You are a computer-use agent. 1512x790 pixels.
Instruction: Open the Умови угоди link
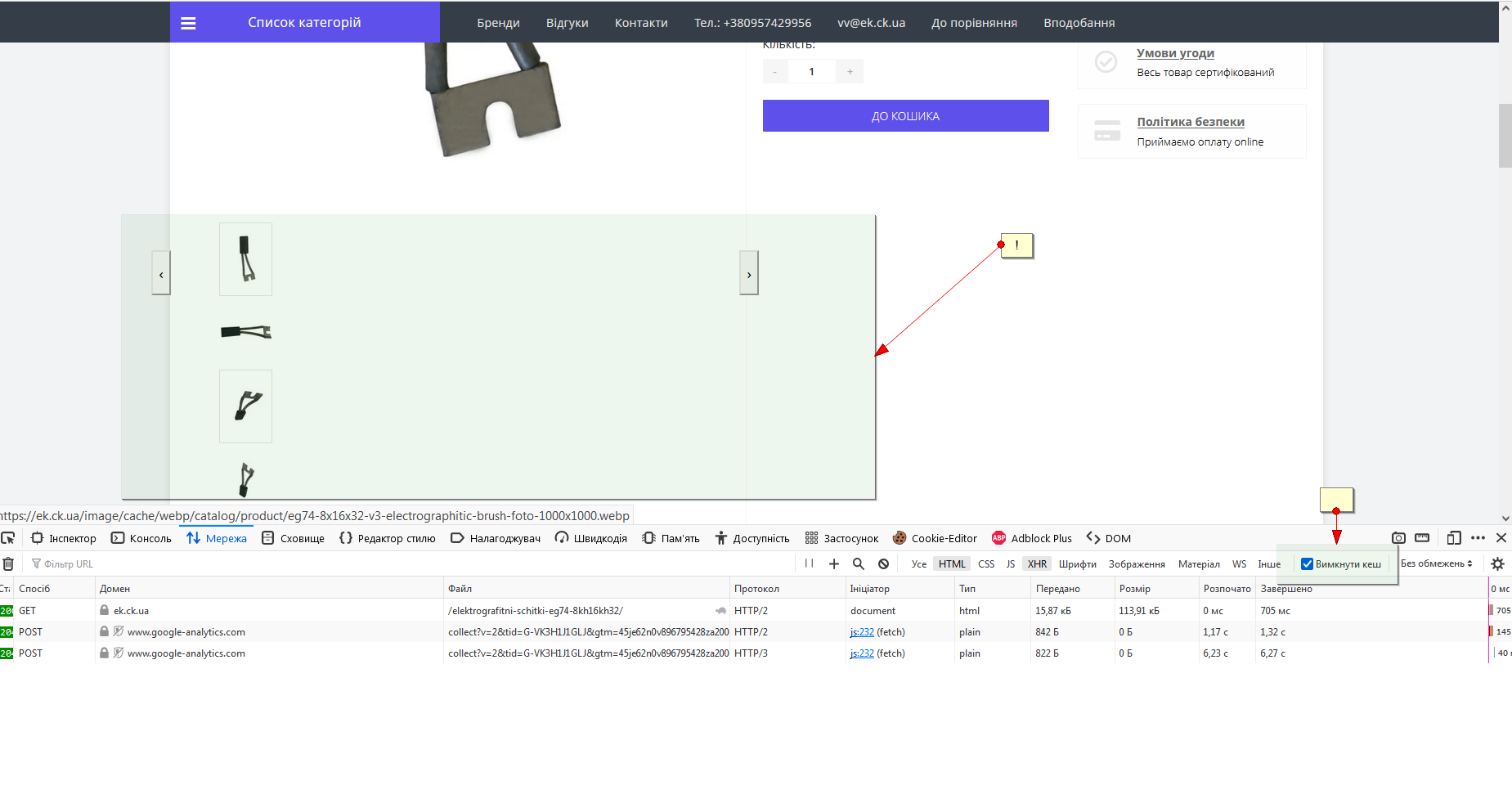coord(1175,53)
